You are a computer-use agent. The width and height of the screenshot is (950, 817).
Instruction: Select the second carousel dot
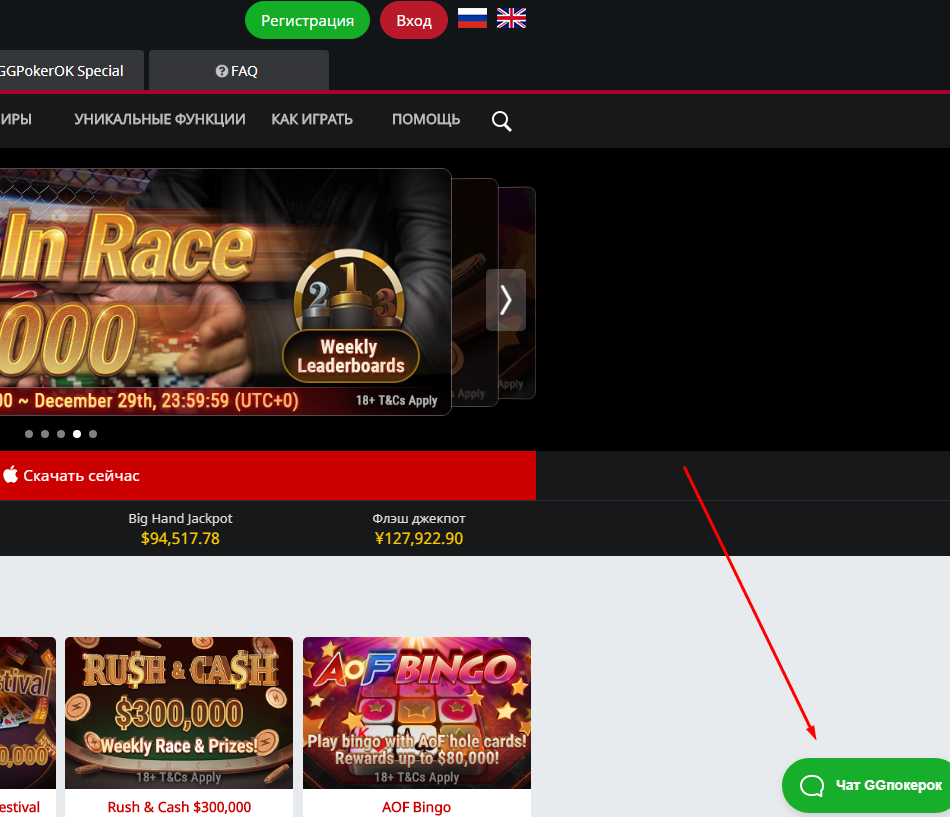pyautogui.click(x=45, y=434)
